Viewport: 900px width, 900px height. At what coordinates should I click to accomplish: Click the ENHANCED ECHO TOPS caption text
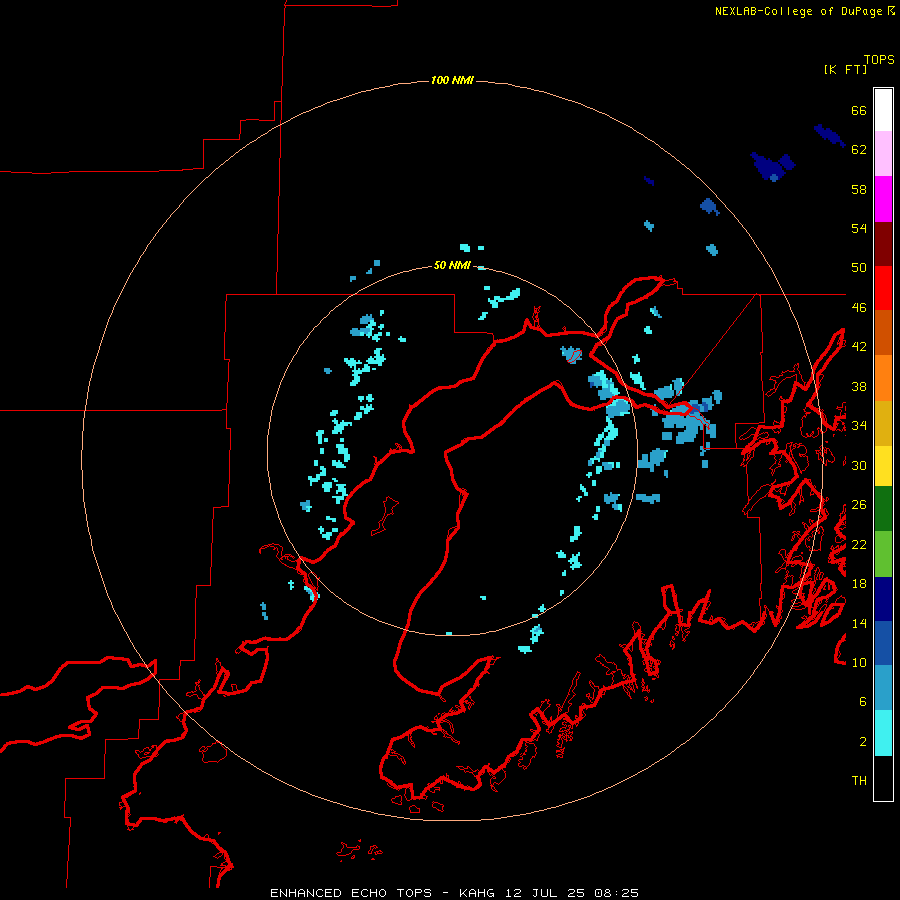click(351, 893)
